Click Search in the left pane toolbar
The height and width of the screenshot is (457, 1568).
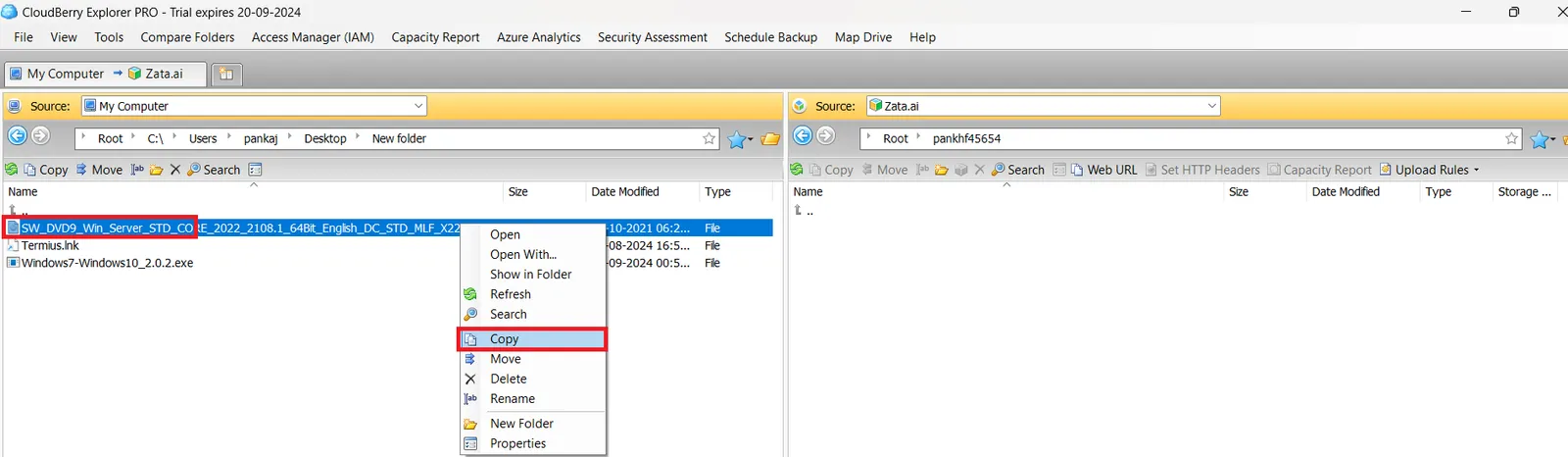[214, 170]
